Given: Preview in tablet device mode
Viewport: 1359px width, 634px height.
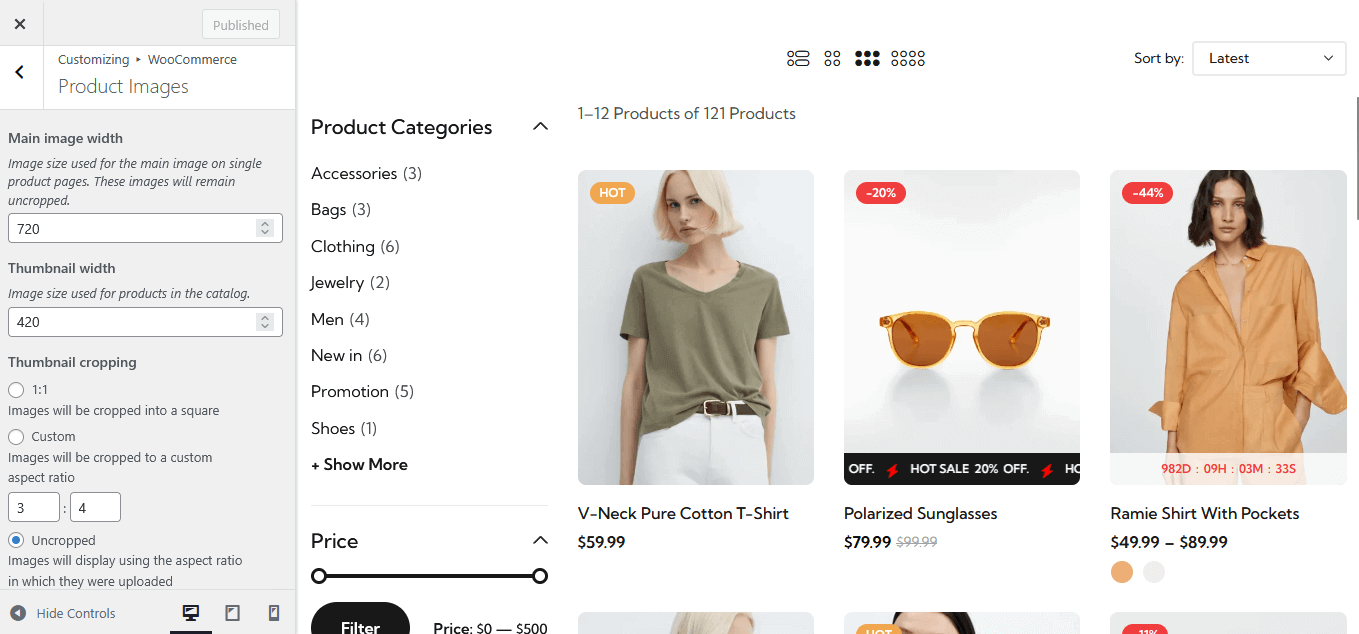Looking at the screenshot, I should pos(232,613).
